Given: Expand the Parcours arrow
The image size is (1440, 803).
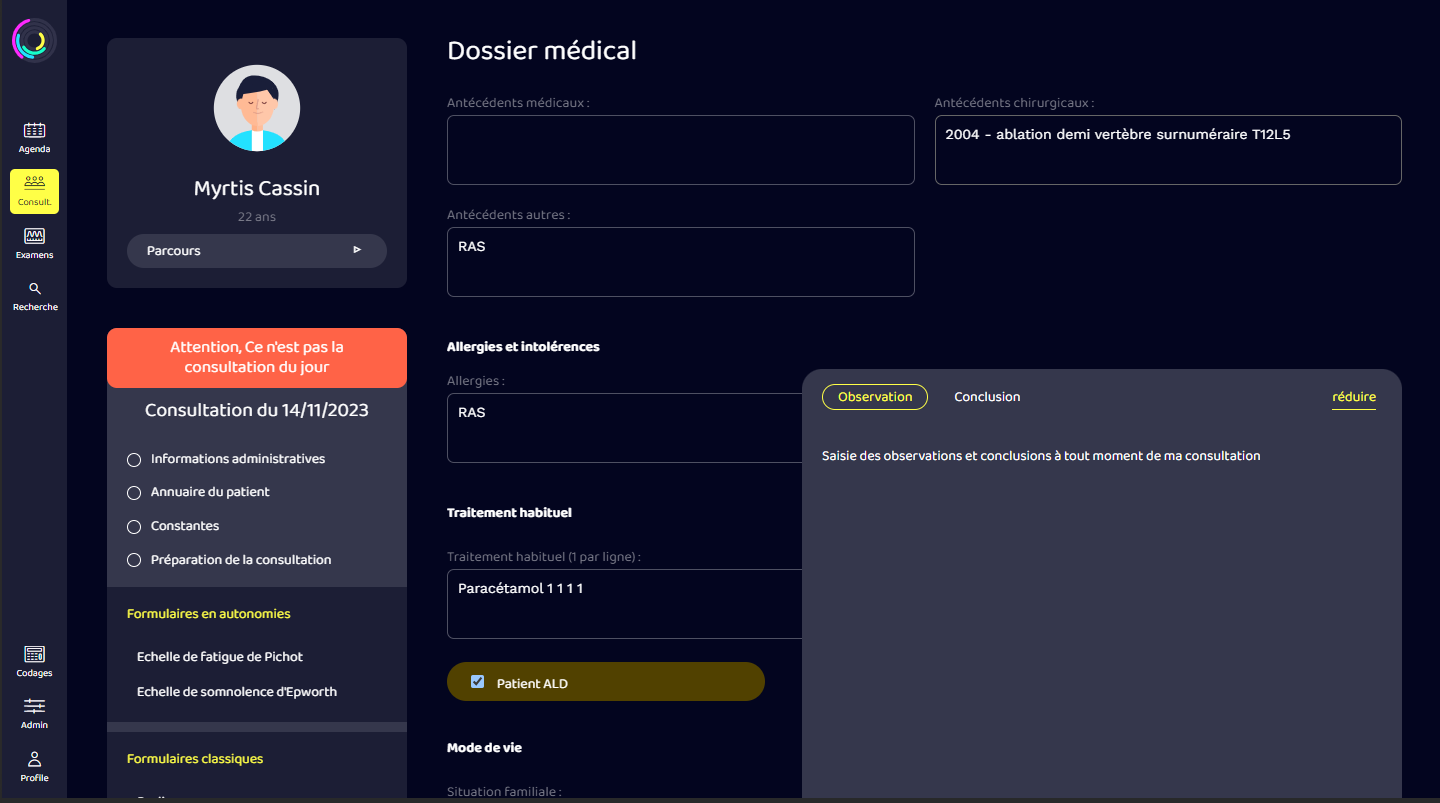Looking at the screenshot, I should (x=357, y=251).
